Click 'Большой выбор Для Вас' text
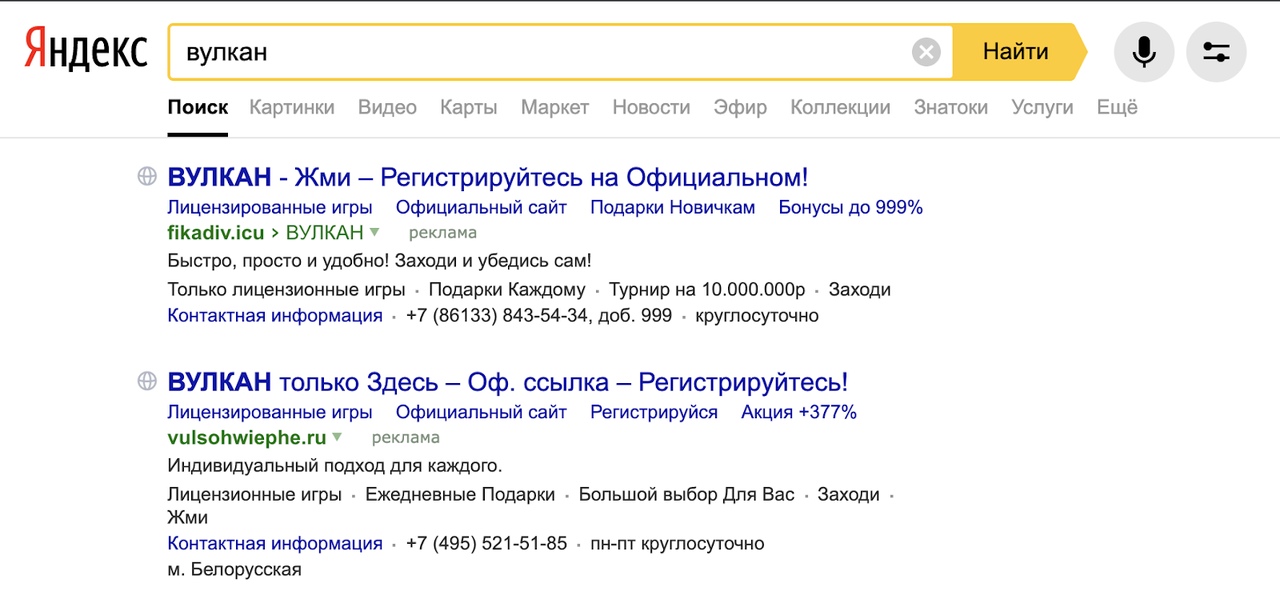This screenshot has width=1280, height=603. pyautogui.click(x=687, y=494)
